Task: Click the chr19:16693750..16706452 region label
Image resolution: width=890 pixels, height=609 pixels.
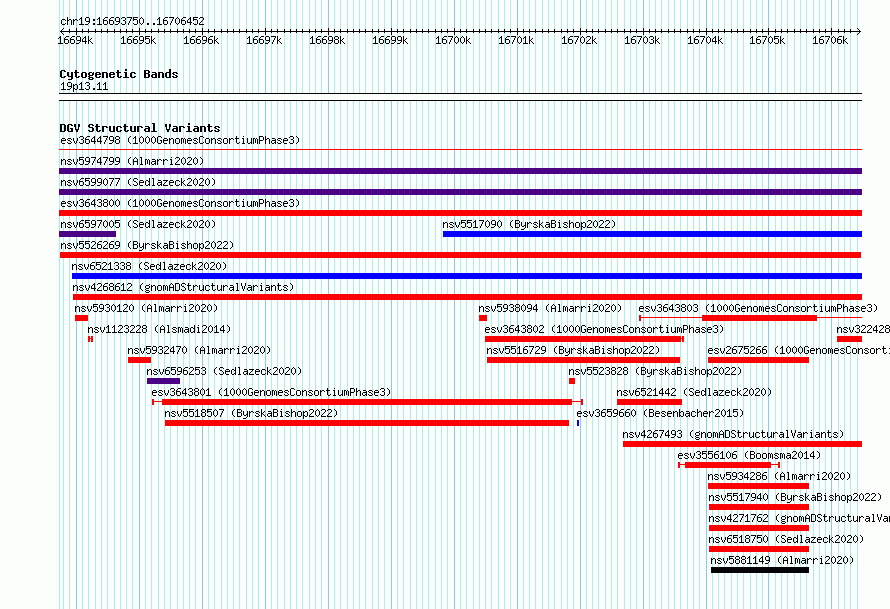Action: tap(132, 21)
